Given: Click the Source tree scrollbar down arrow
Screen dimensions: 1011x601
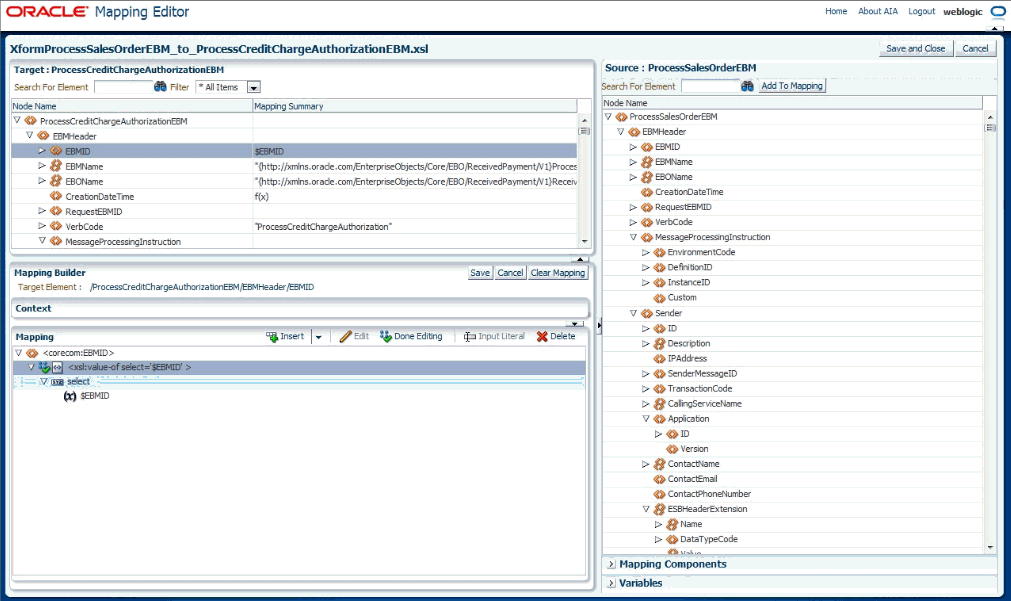Looking at the screenshot, I should click(990, 547).
